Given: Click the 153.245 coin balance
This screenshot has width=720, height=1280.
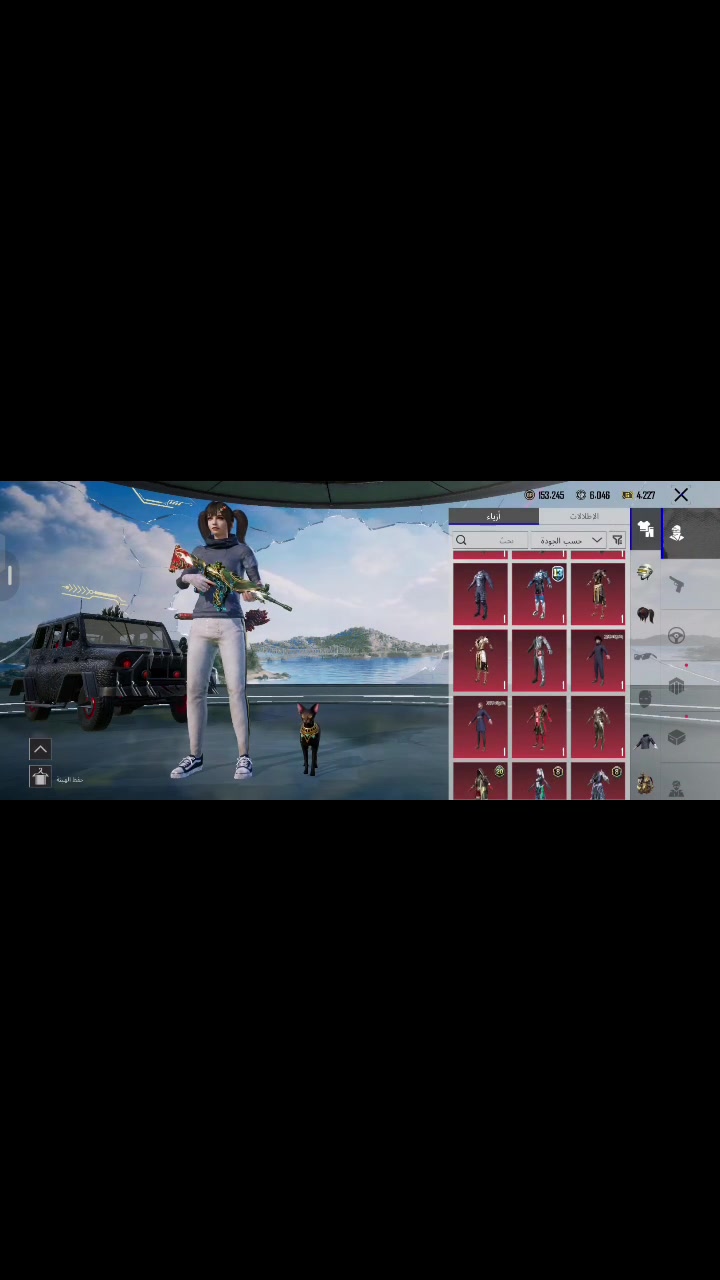Looking at the screenshot, I should [544, 495].
